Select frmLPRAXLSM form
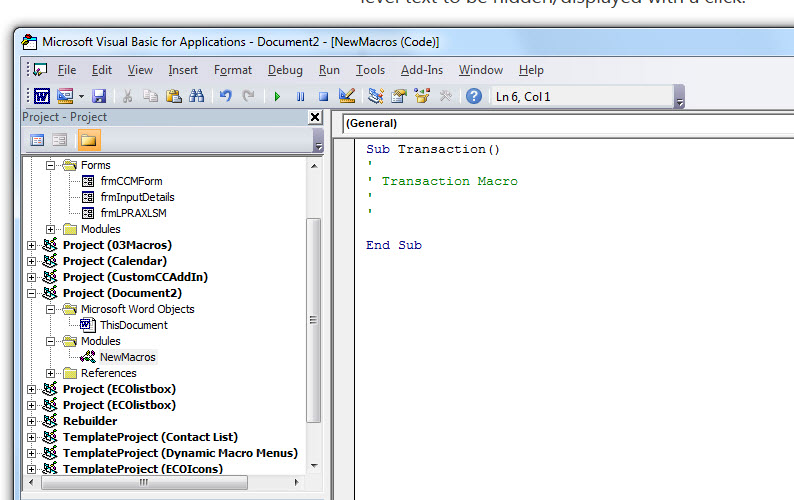The image size is (794, 500). pos(133,213)
